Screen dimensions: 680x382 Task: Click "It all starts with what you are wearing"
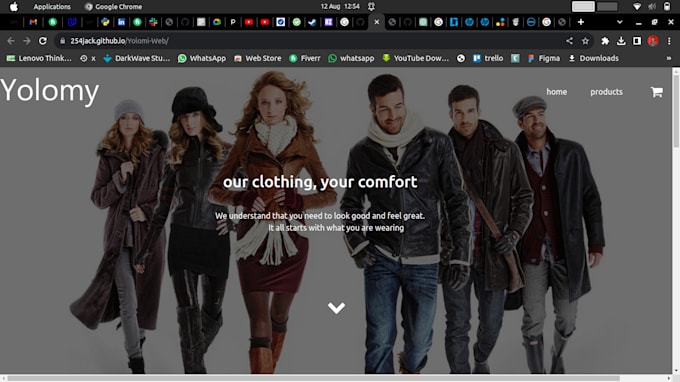click(336, 228)
